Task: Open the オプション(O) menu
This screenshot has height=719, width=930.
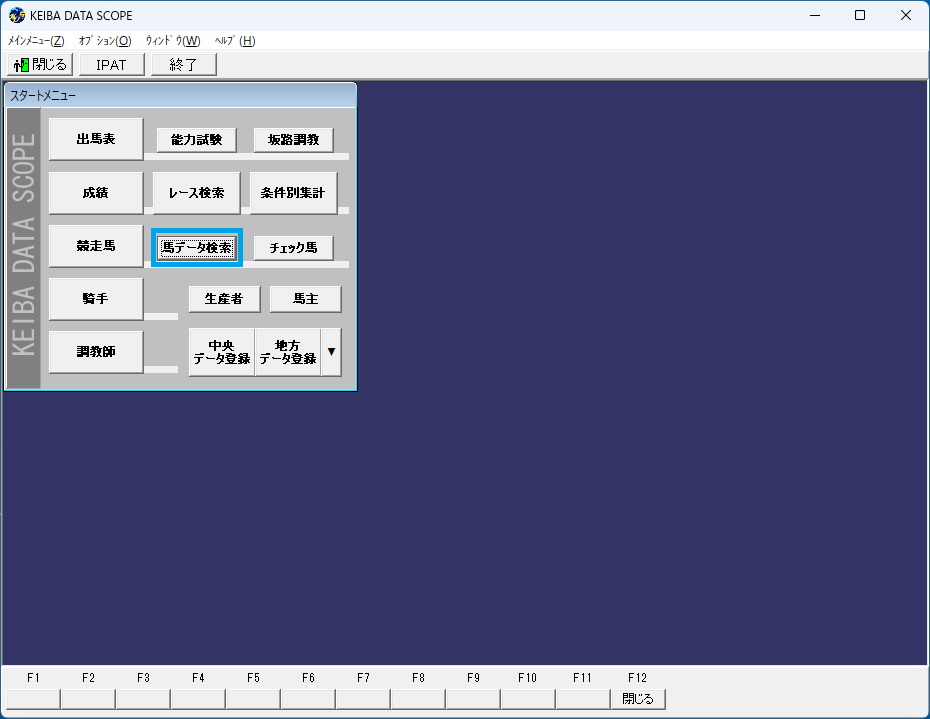Action: (105, 41)
